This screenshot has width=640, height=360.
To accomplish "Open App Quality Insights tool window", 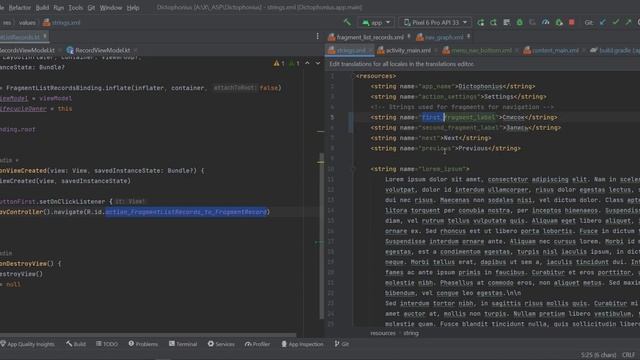I will click(x=27, y=344).
